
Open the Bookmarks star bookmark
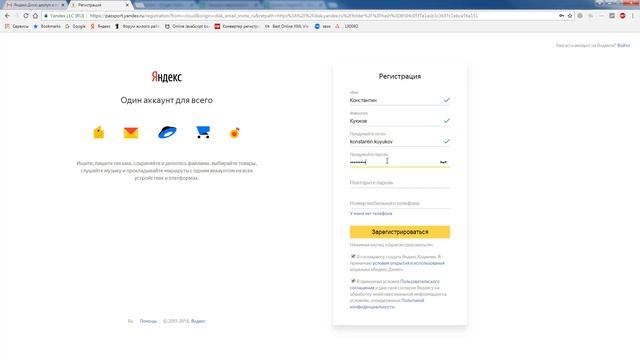tap(47, 26)
